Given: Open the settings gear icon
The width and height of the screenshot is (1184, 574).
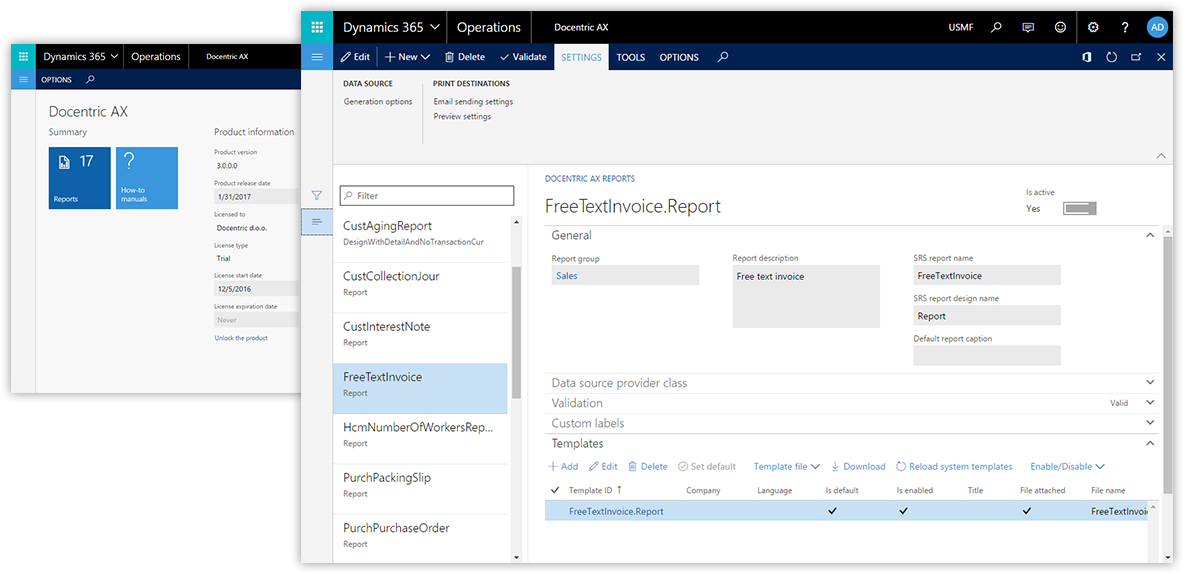Looking at the screenshot, I should [1093, 27].
